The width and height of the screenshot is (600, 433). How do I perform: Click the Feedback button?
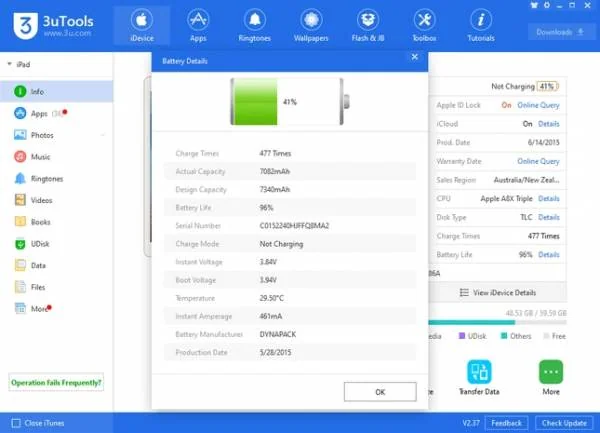pos(506,423)
